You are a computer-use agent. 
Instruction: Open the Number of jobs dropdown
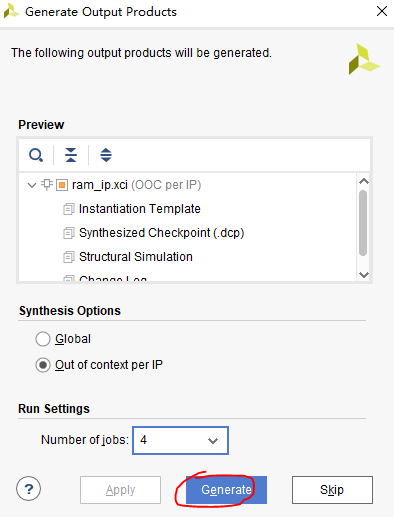point(180,440)
